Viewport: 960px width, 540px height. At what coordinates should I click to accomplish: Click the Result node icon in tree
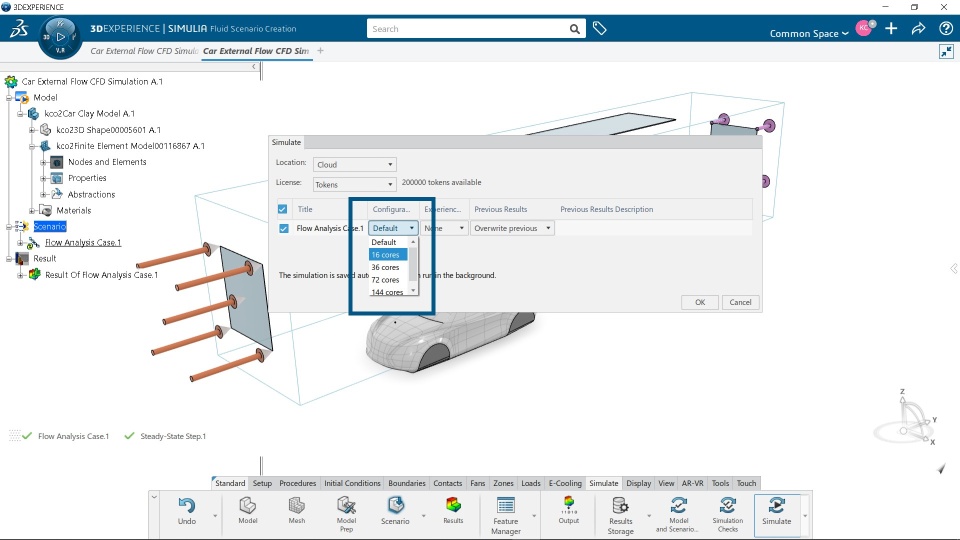click(x=22, y=258)
